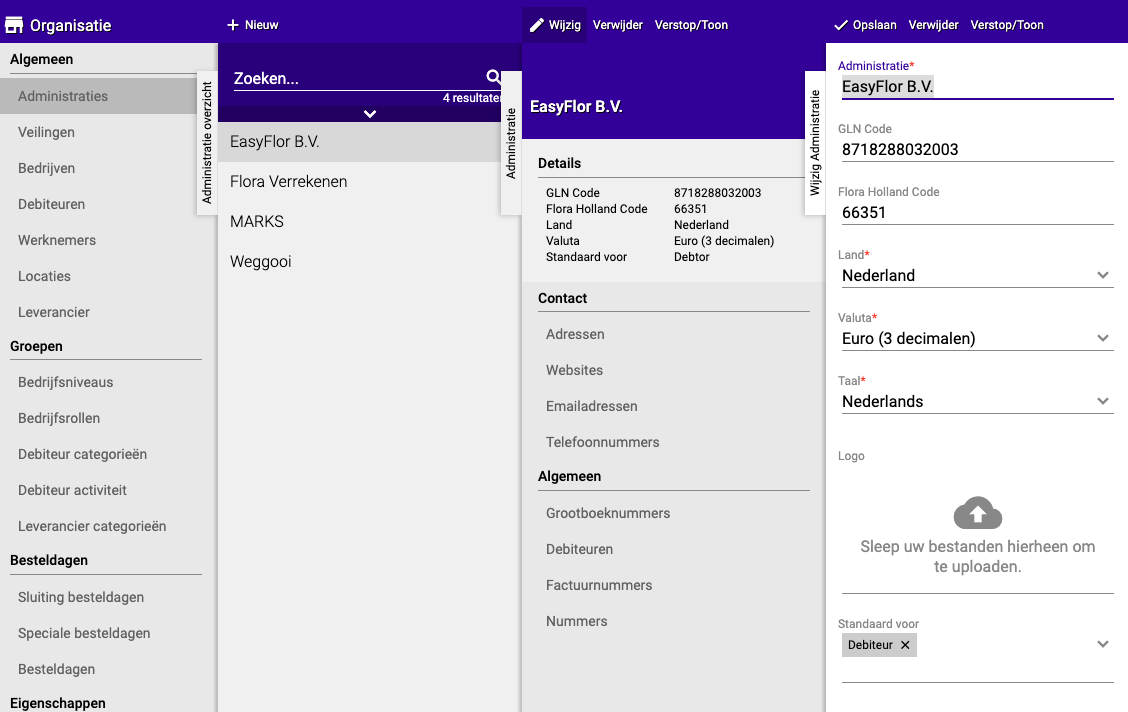Open Sluiting besteldagen in the sidebar
1128x712 pixels.
click(x=81, y=598)
